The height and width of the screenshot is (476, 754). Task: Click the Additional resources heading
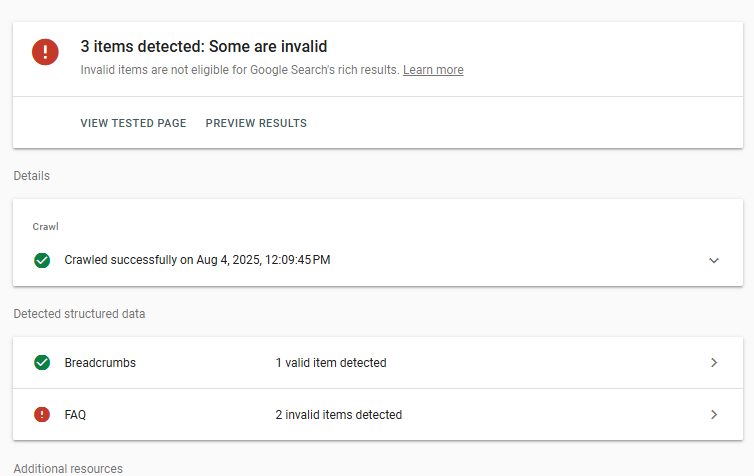coord(68,469)
